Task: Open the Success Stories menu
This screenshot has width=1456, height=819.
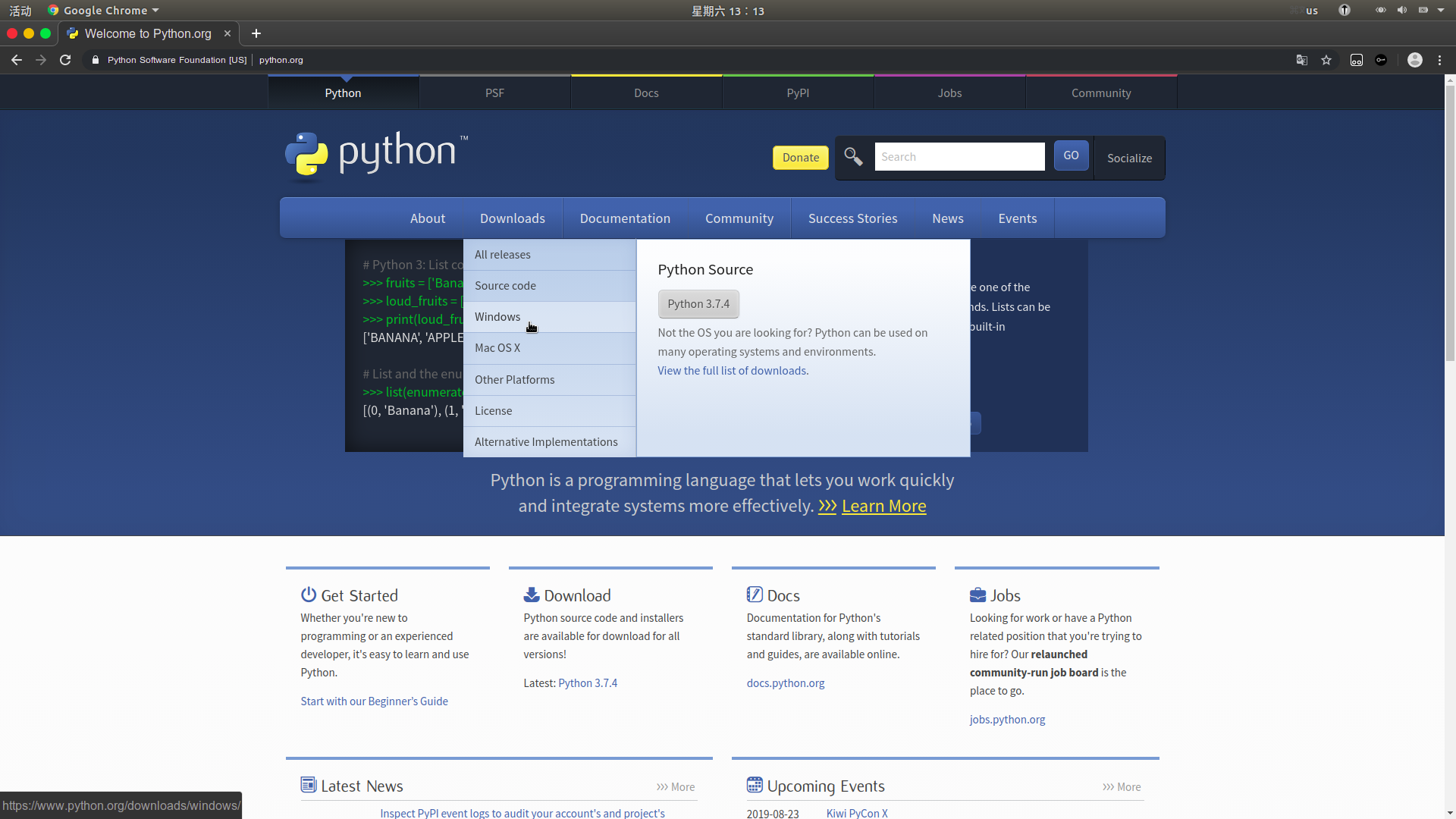Action: pyautogui.click(x=853, y=218)
